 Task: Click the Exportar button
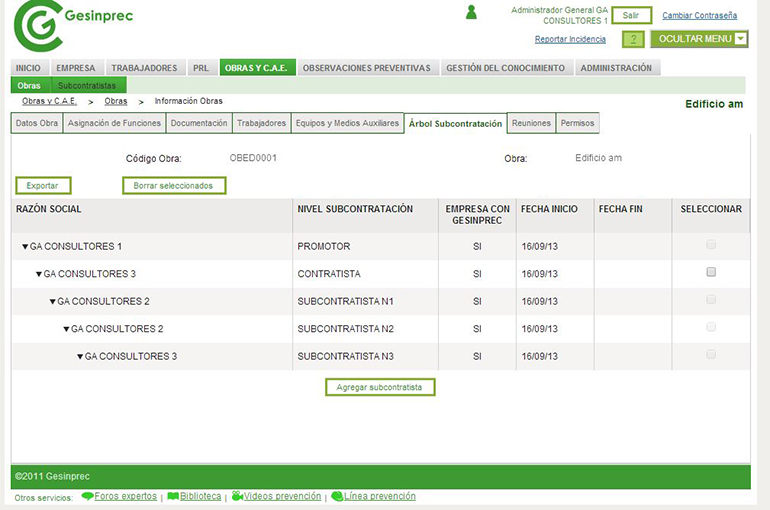coord(42,186)
